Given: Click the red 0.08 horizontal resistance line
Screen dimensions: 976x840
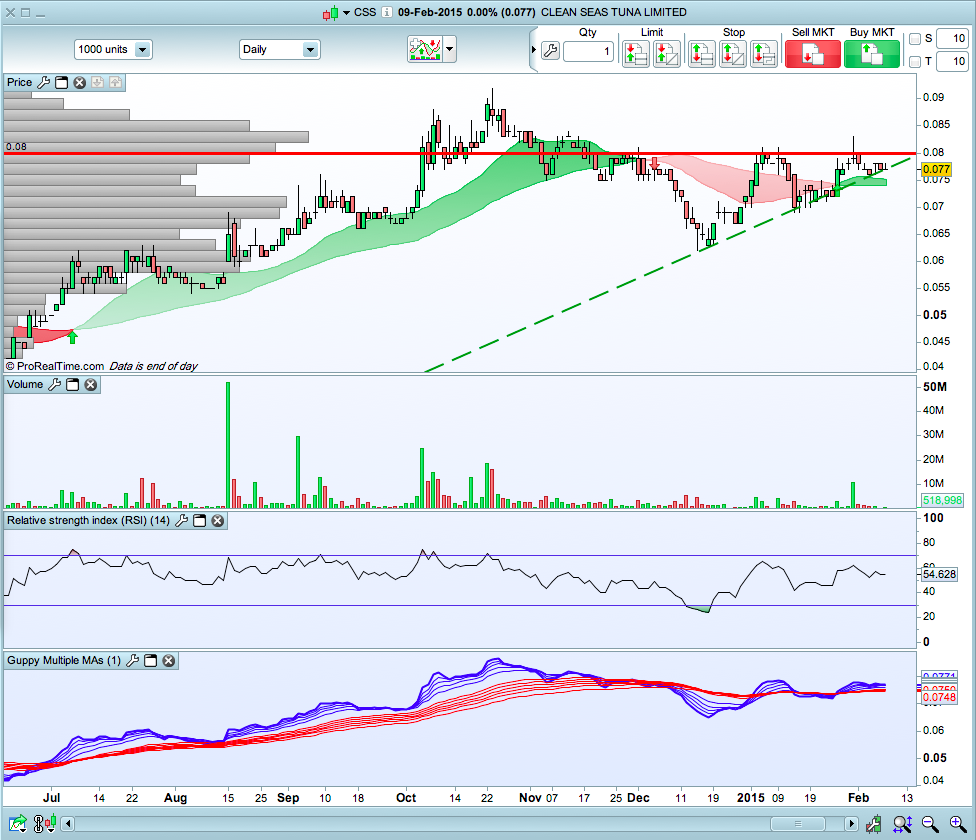Looking at the screenshot, I should coord(459,153).
